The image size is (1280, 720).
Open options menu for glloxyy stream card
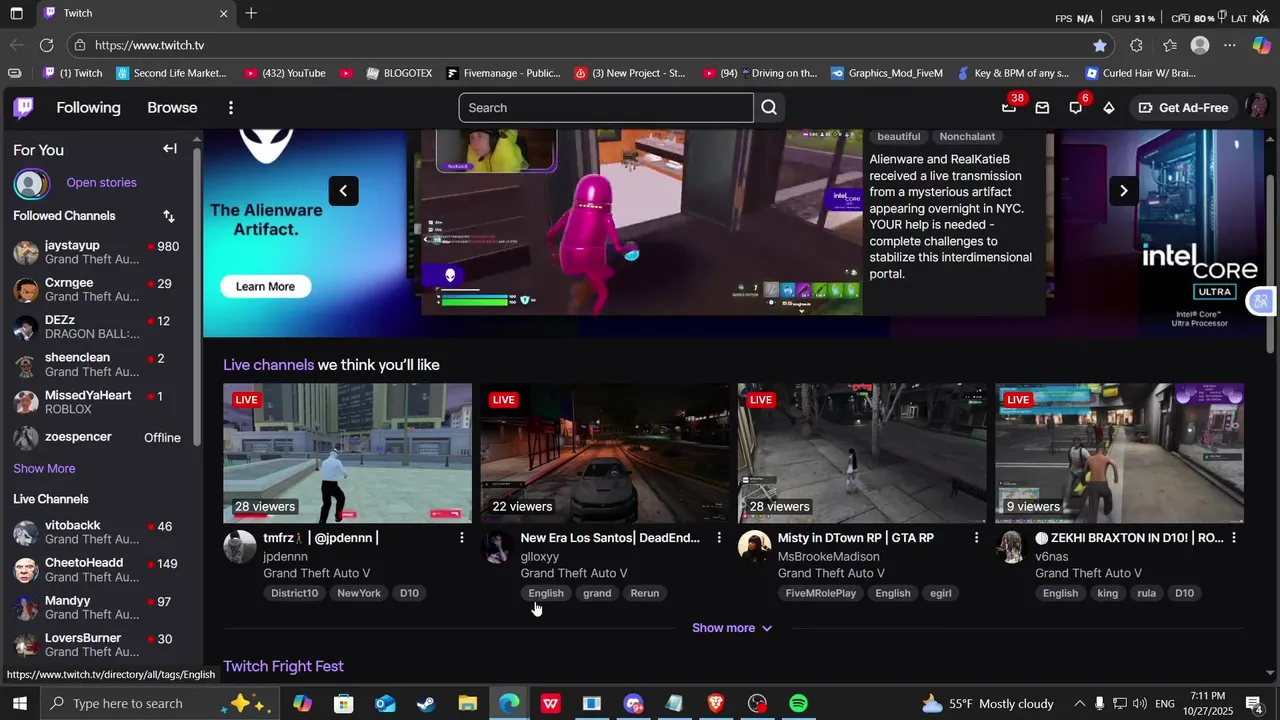pyautogui.click(x=719, y=538)
